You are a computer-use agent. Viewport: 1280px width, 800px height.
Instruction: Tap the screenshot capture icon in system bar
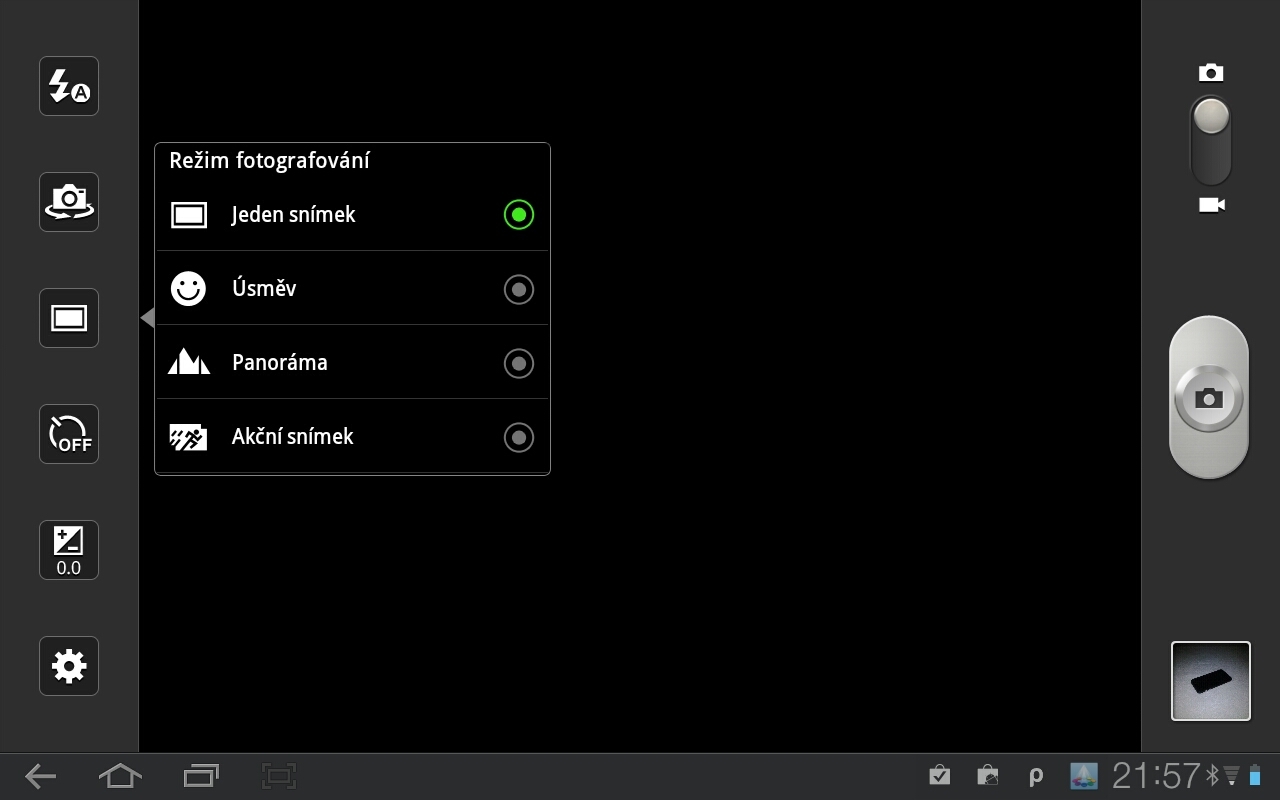(x=280, y=776)
